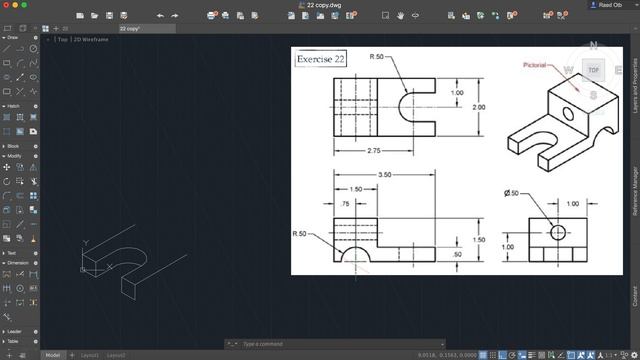Toggle Lineweight display in status bar

pos(532,355)
